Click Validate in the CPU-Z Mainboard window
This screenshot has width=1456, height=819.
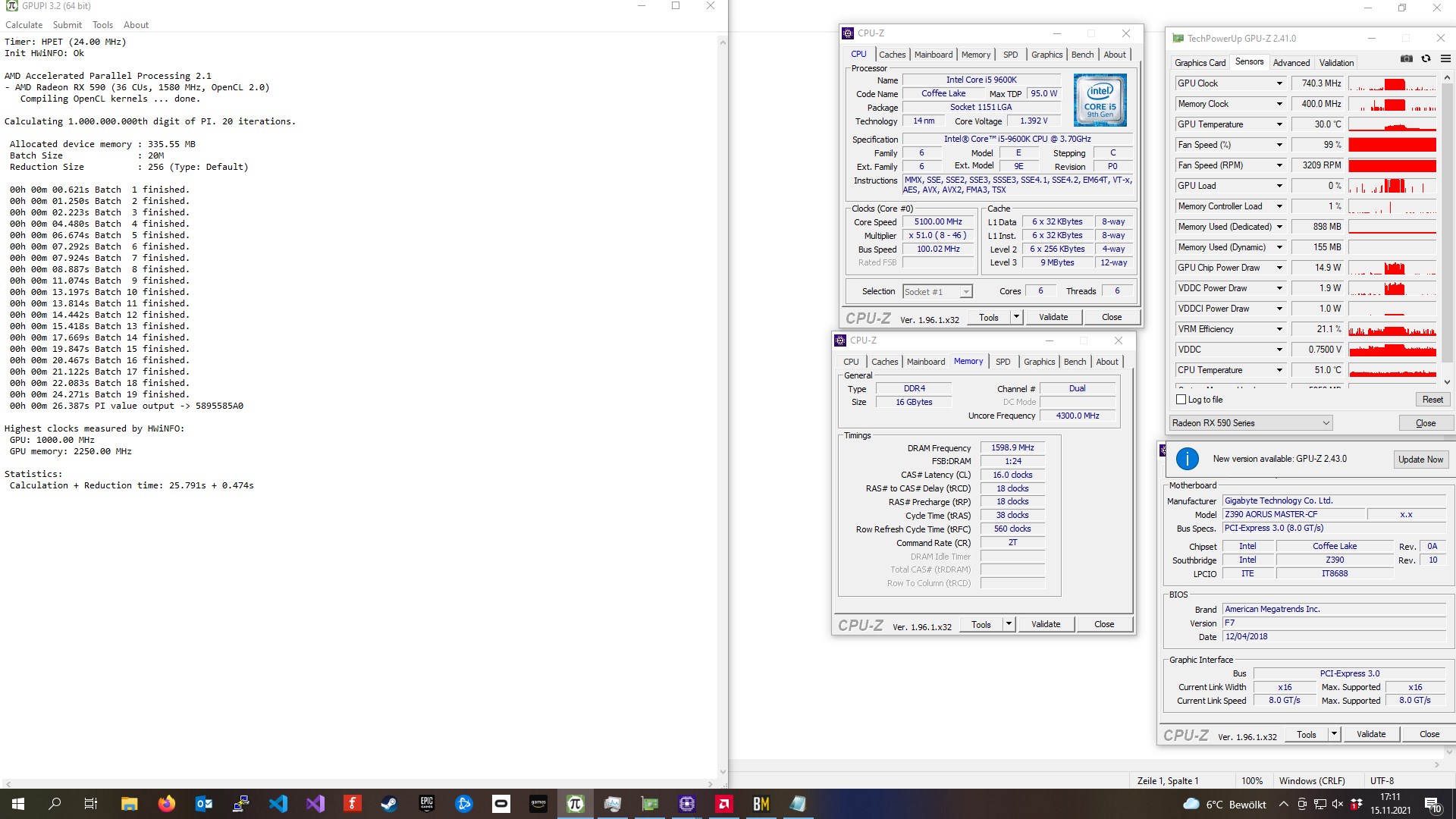pyautogui.click(x=1370, y=734)
